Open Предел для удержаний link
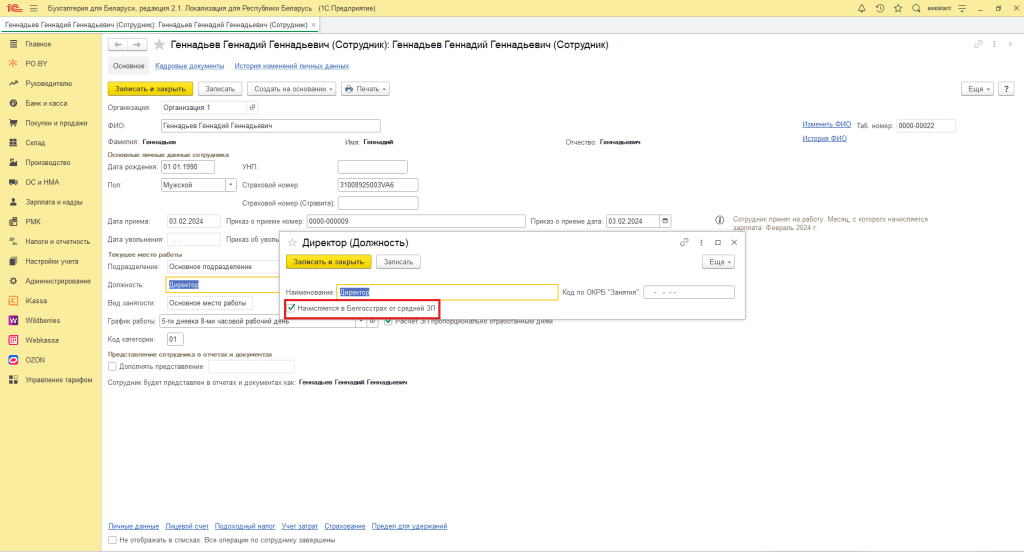The width and height of the screenshot is (1024, 552). [x=409, y=526]
